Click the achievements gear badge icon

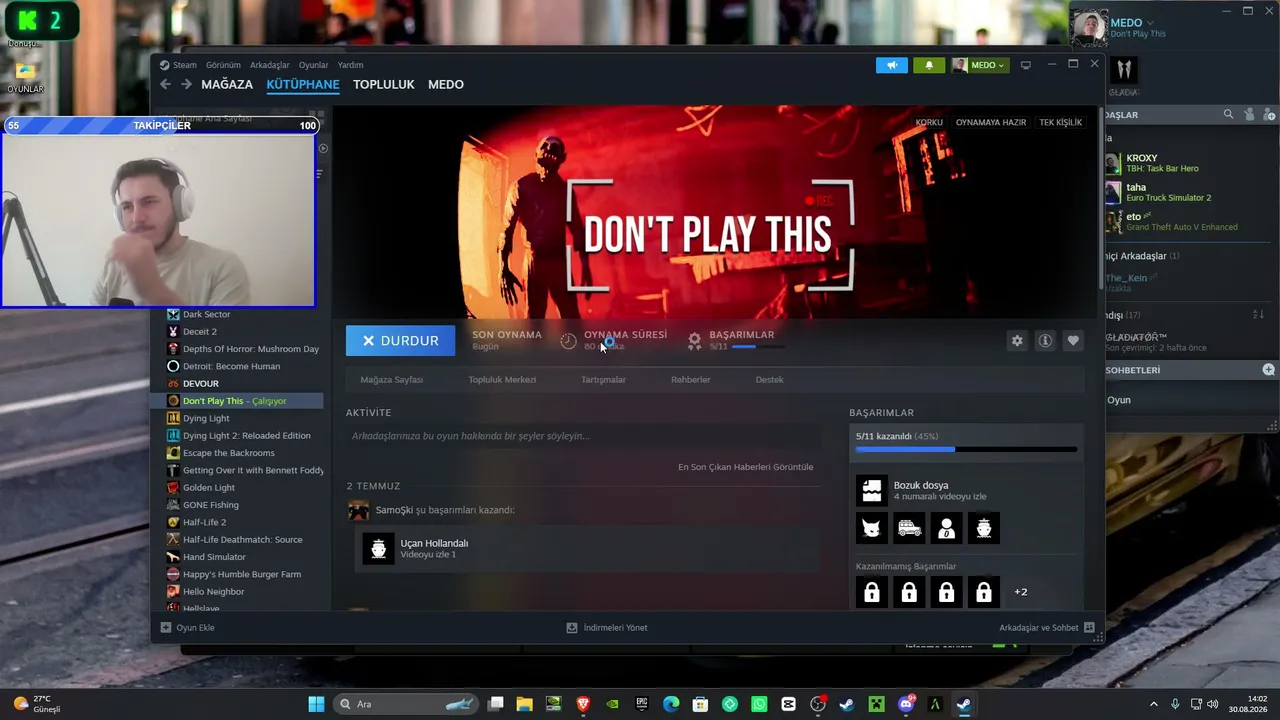[x=694, y=341]
